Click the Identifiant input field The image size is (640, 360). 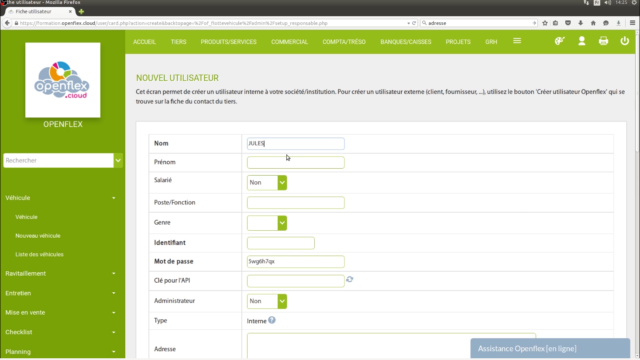(x=281, y=243)
